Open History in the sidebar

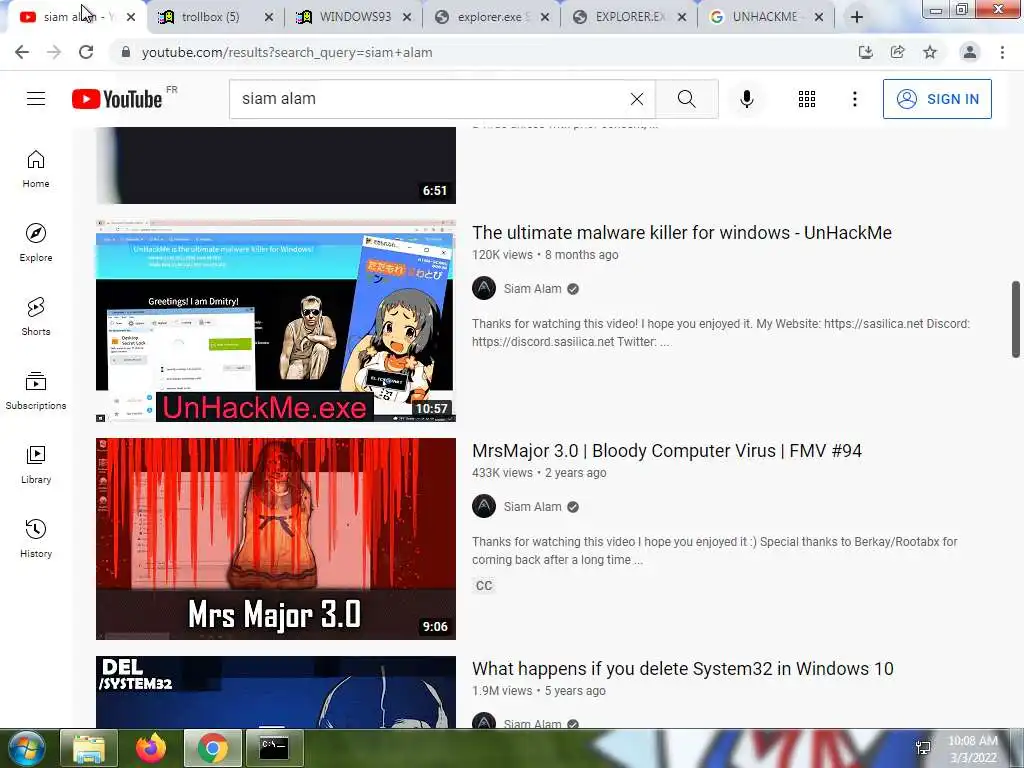click(x=36, y=538)
